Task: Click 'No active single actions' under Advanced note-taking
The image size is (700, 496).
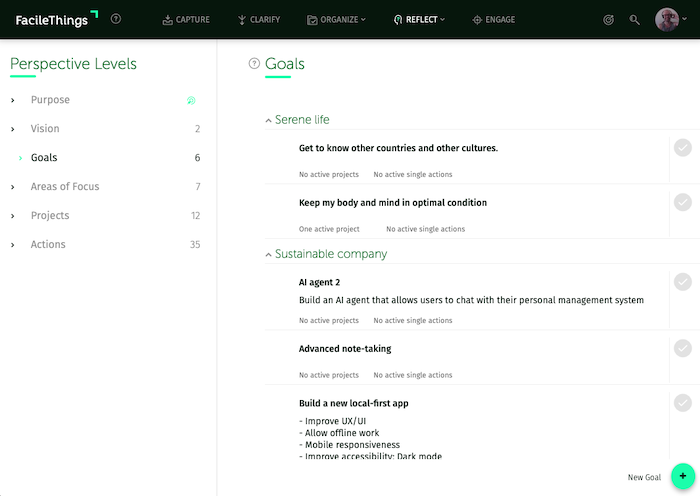Action: coord(412,375)
